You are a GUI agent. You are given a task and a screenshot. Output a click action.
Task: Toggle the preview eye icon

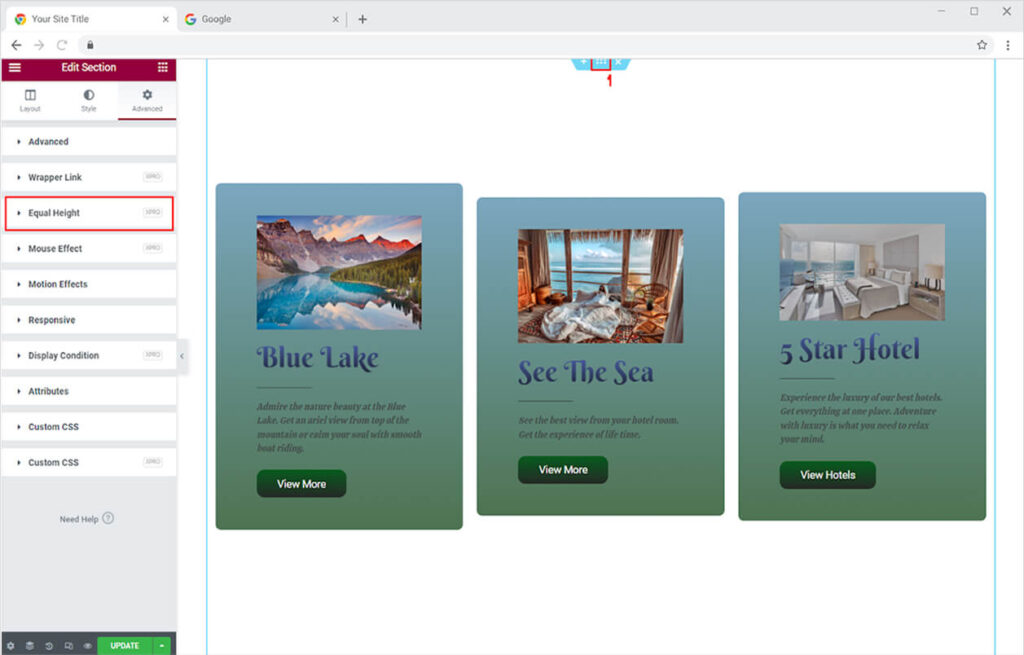click(x=87, y=646)
